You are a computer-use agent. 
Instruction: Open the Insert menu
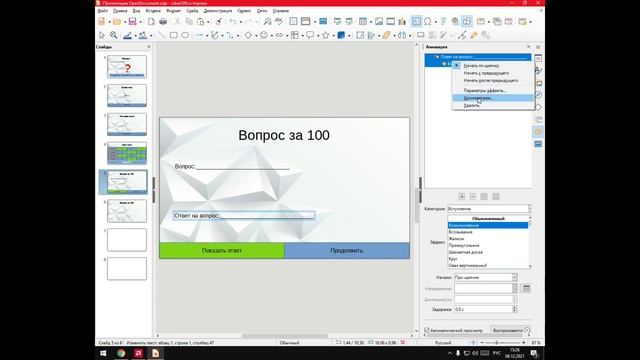point(153,11)
